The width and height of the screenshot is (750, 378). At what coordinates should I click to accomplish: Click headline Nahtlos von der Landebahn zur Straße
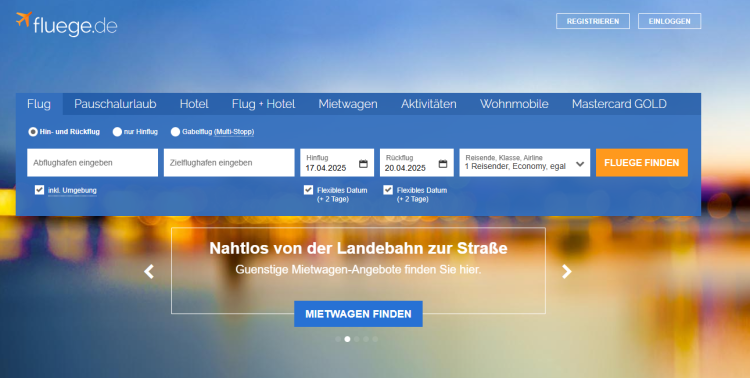(358, 248)
